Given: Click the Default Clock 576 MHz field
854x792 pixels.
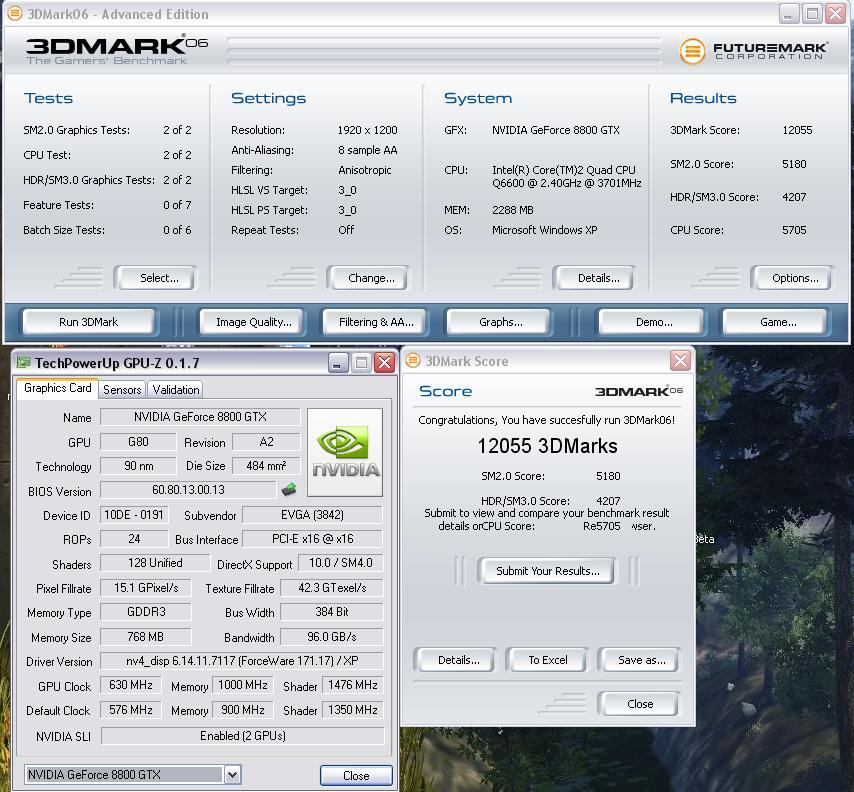Looking at the screenshot, I should pyautogui.click(x=130, y=710).
